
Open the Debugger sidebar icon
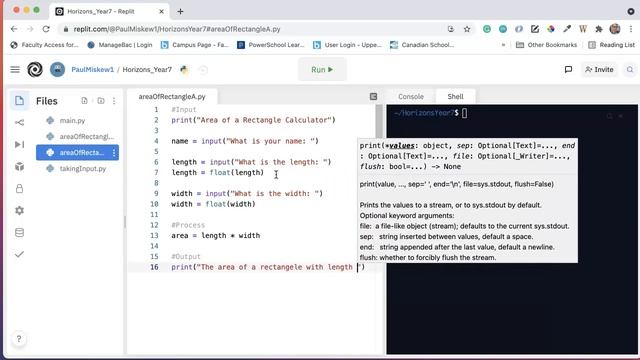tap(19, 144)
